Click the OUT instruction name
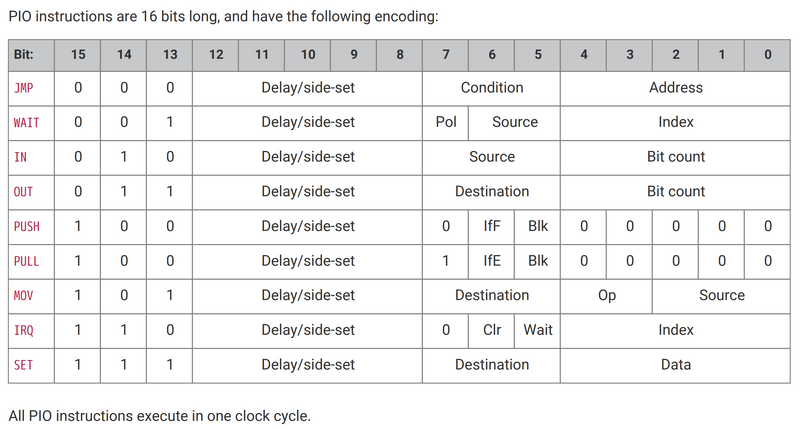The width and height of the screenshot is (800, 429). (x=22, y=192)
